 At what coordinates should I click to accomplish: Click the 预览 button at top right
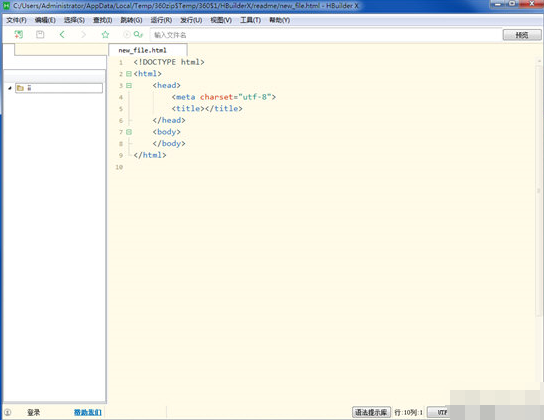[522, 35]
